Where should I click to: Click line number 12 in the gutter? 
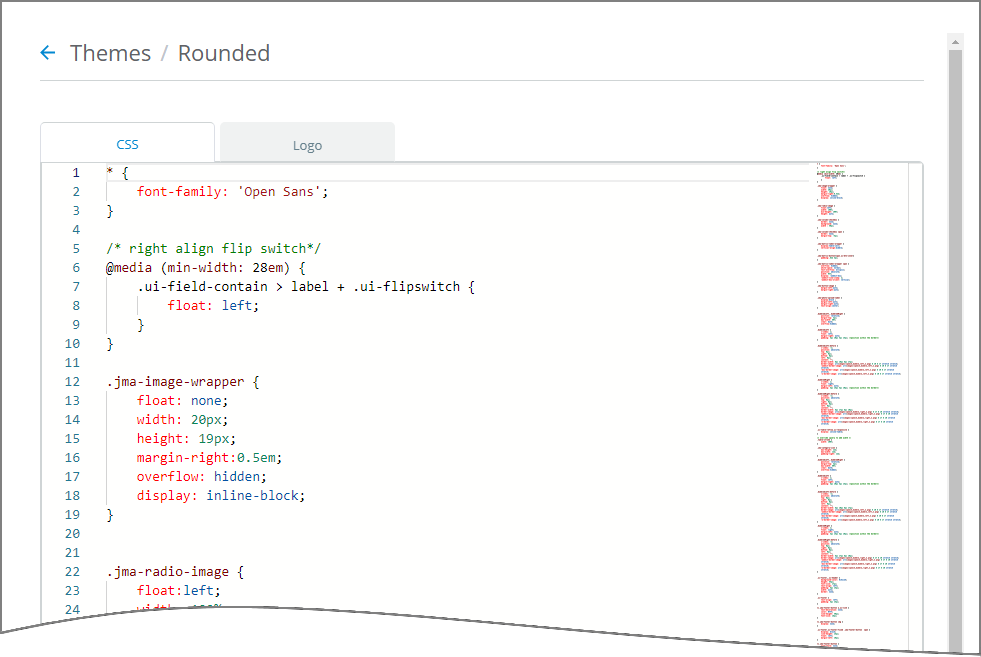point(73,382)
